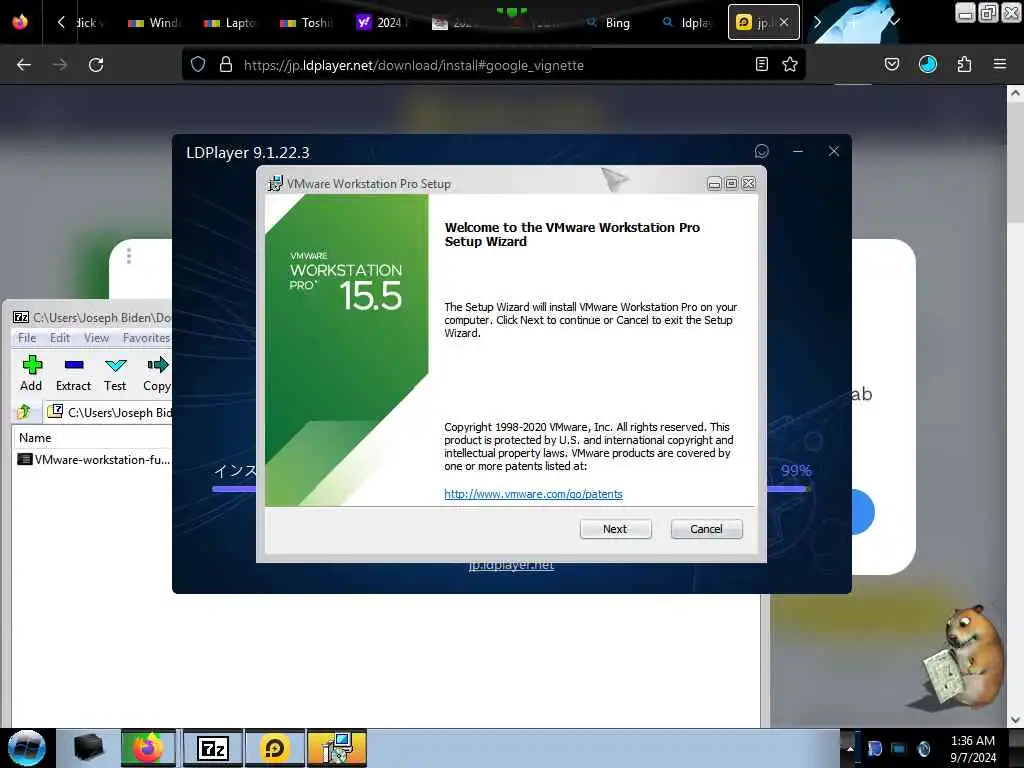Open 7-Zip from the taskbar

tap(212, 748)
